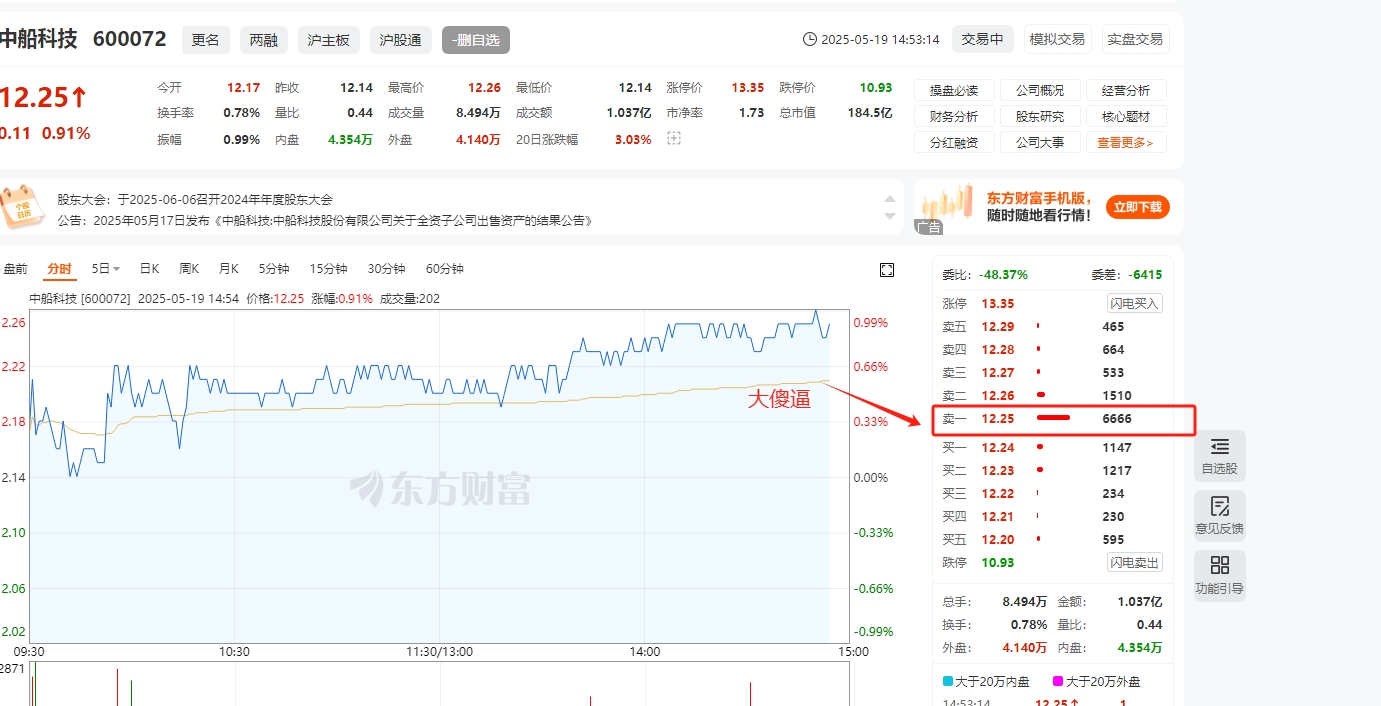Click the 沪股通 tag button
The image size is (1381, 706).
(401, 40)
